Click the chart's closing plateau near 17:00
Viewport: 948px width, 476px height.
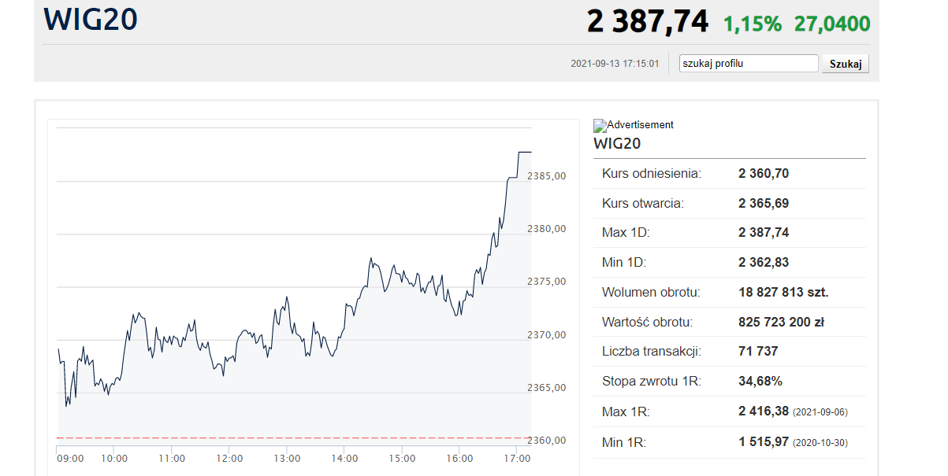pos(525,152)
